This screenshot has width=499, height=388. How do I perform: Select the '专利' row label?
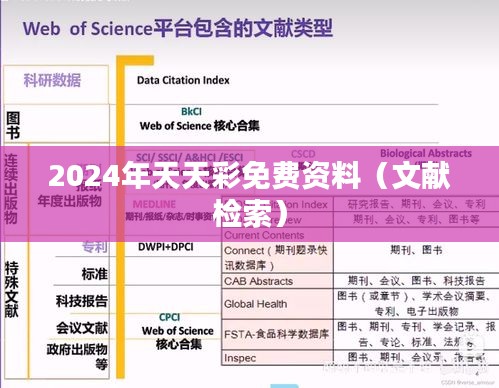[95, 247]
